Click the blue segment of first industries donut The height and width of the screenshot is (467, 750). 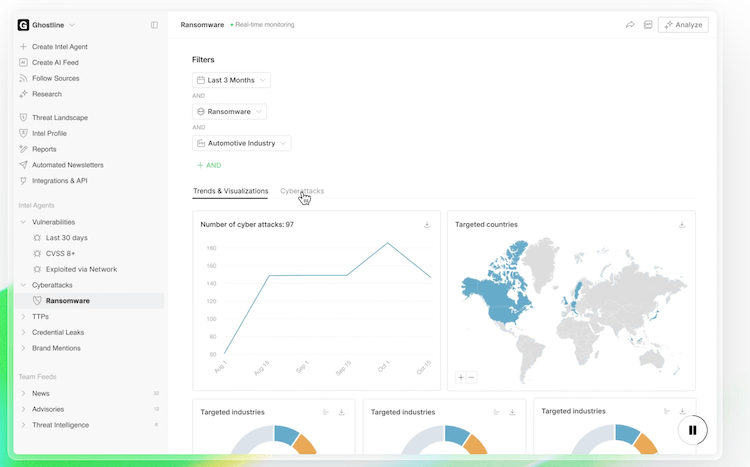[286, 434]
